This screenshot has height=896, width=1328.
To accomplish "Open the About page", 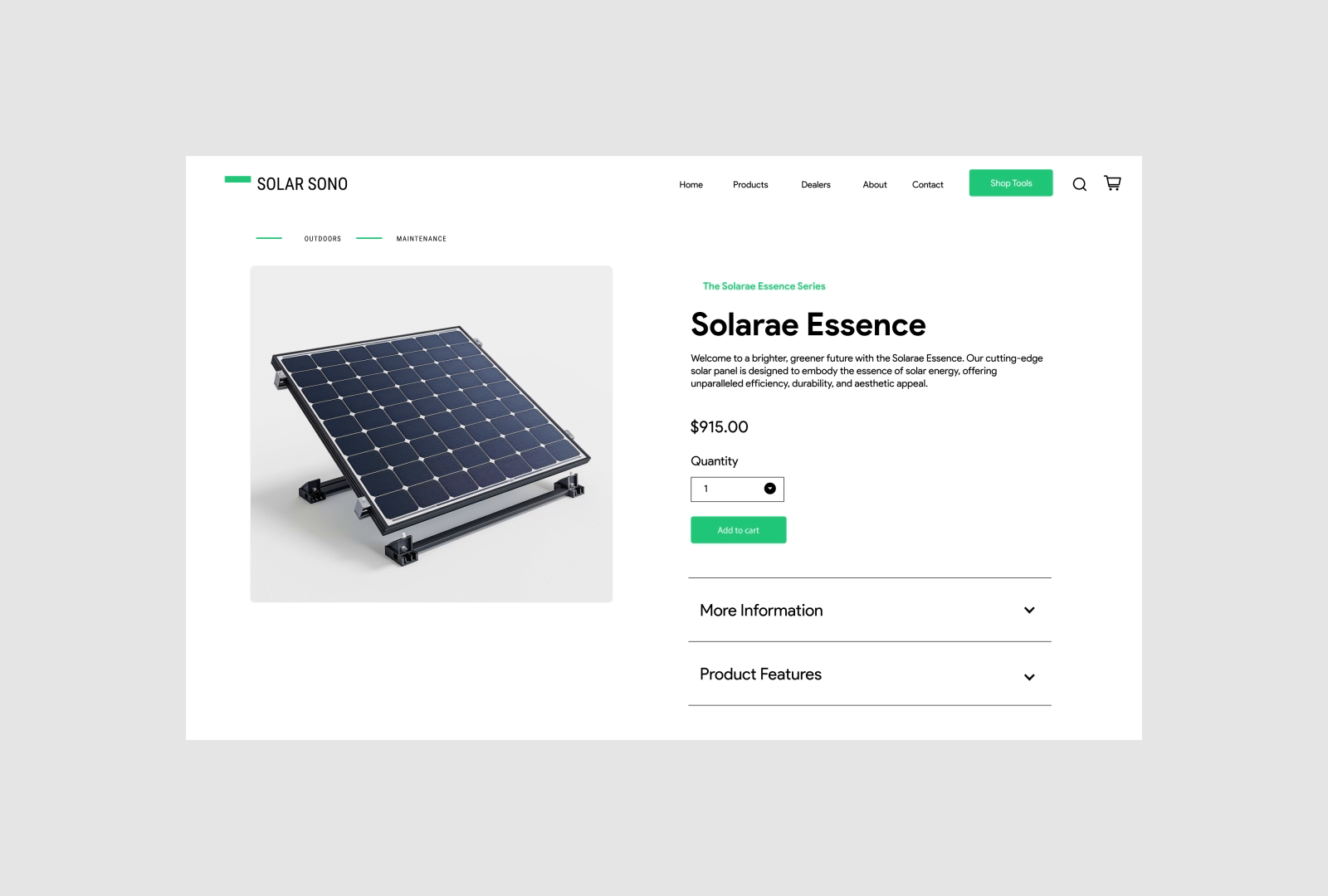I will pyautogui.click(x=874, y=184).
